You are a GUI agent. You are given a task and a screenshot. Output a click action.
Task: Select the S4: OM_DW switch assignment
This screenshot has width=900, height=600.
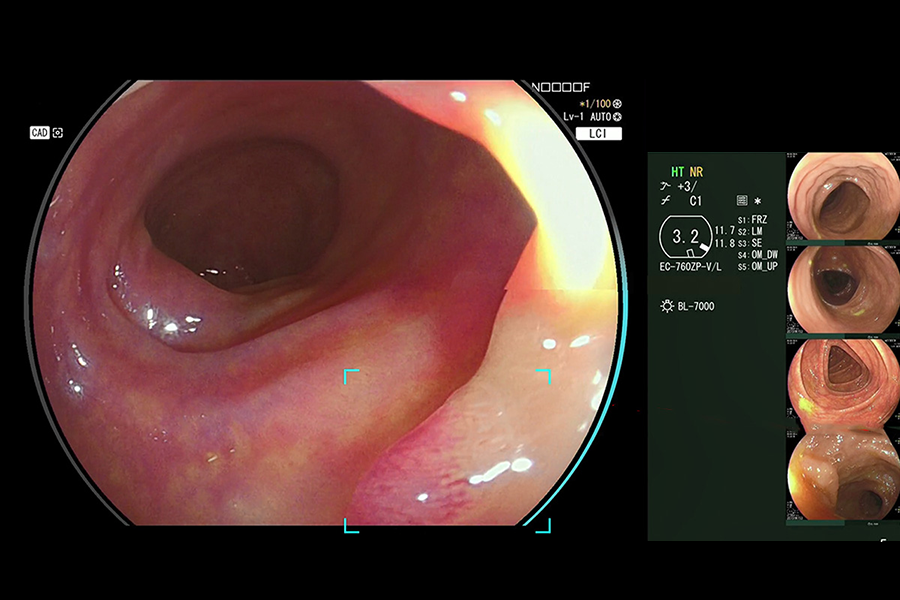758,255
